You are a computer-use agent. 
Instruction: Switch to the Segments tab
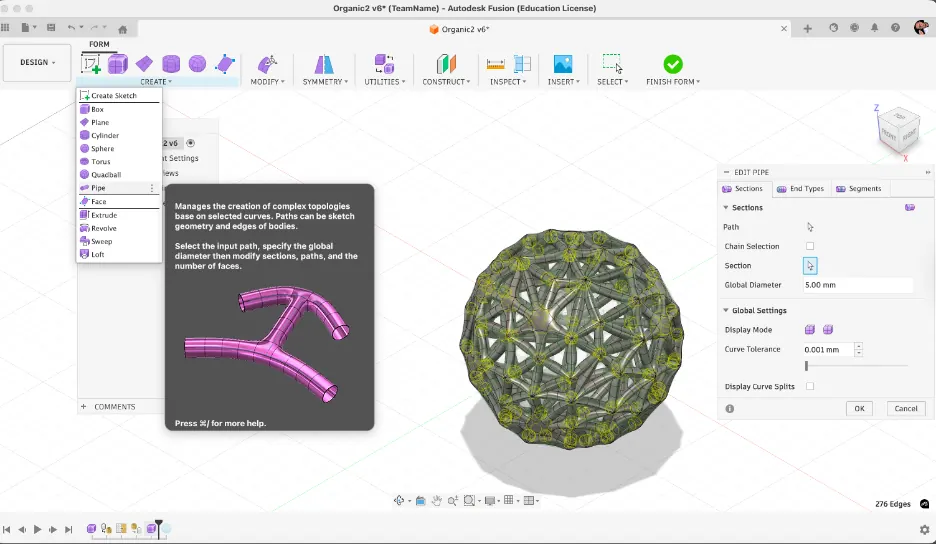coord(858,189)
